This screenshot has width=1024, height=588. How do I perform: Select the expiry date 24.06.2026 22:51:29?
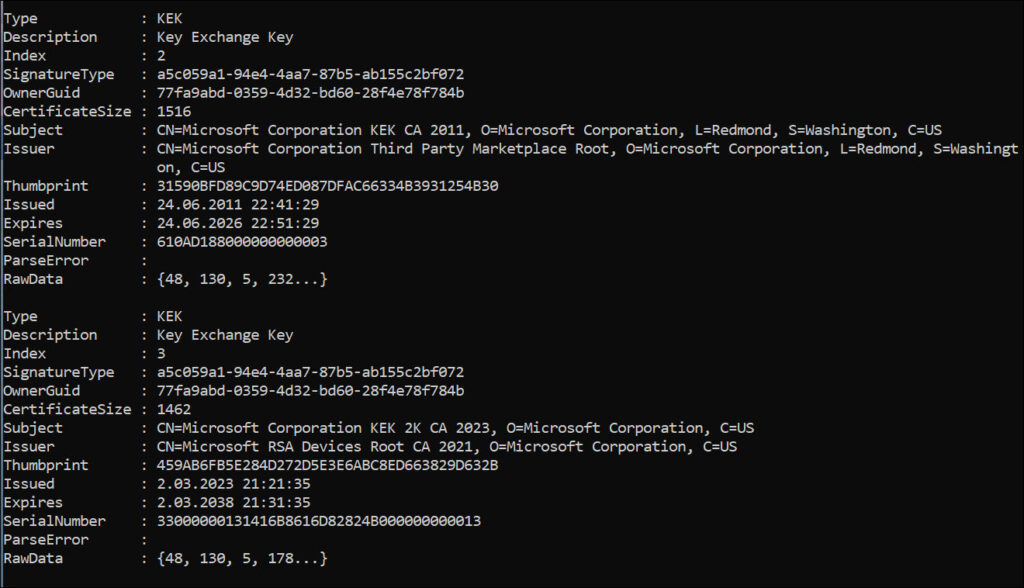pyautogui.click(x=238, y=223)
